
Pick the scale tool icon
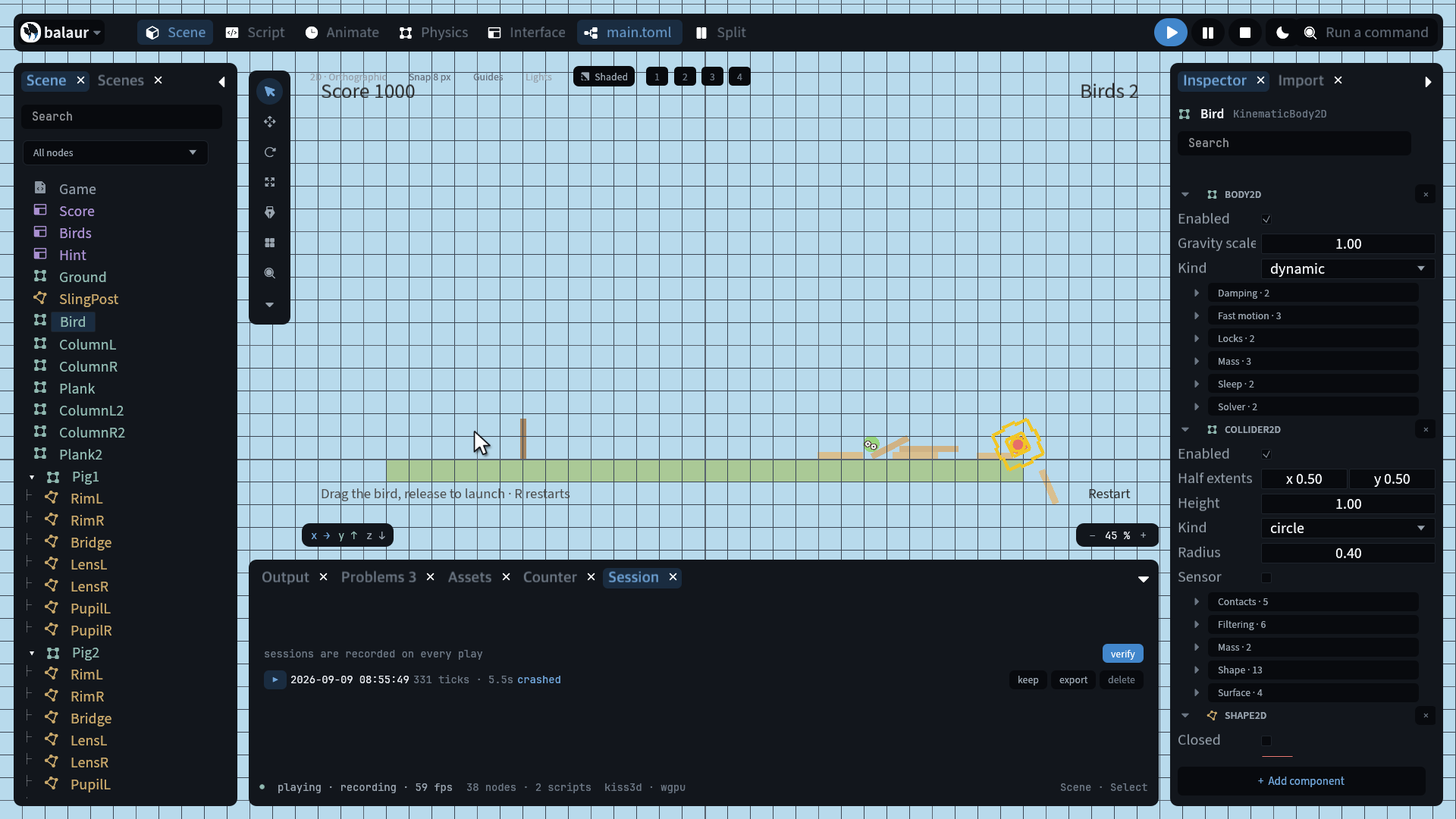(x=269, y=183)
